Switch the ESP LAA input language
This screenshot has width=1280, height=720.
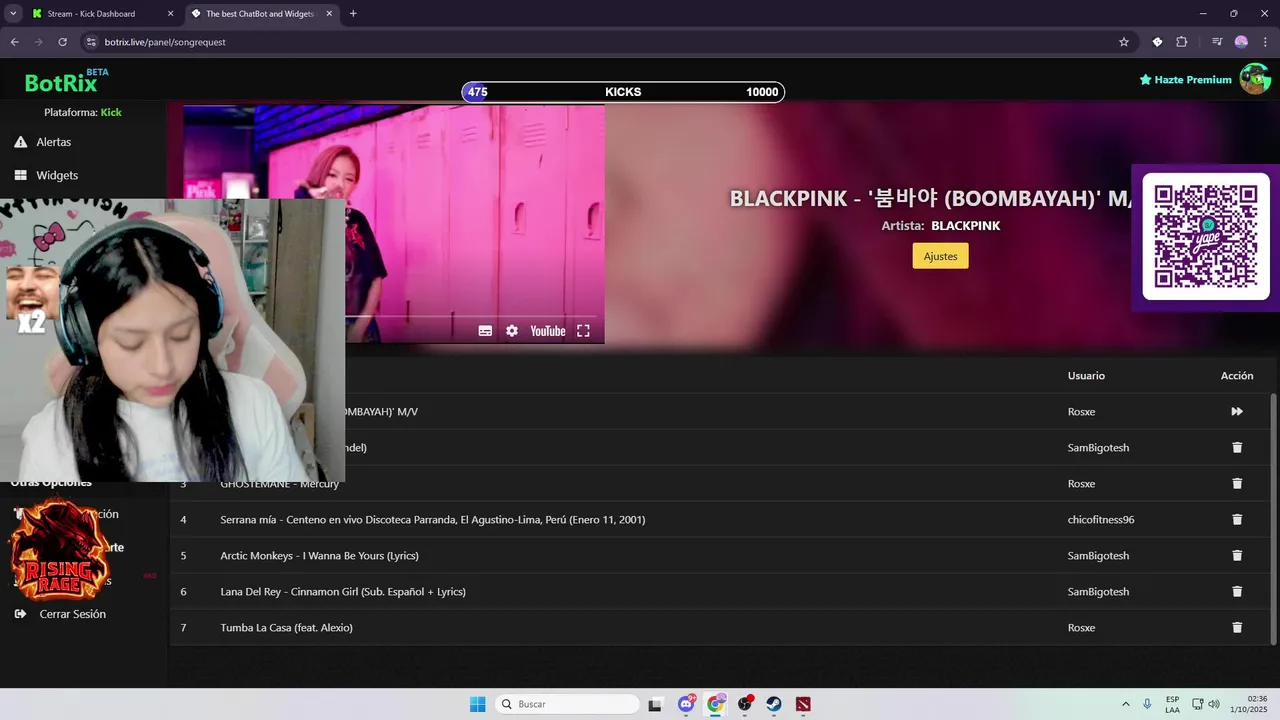1172,704
